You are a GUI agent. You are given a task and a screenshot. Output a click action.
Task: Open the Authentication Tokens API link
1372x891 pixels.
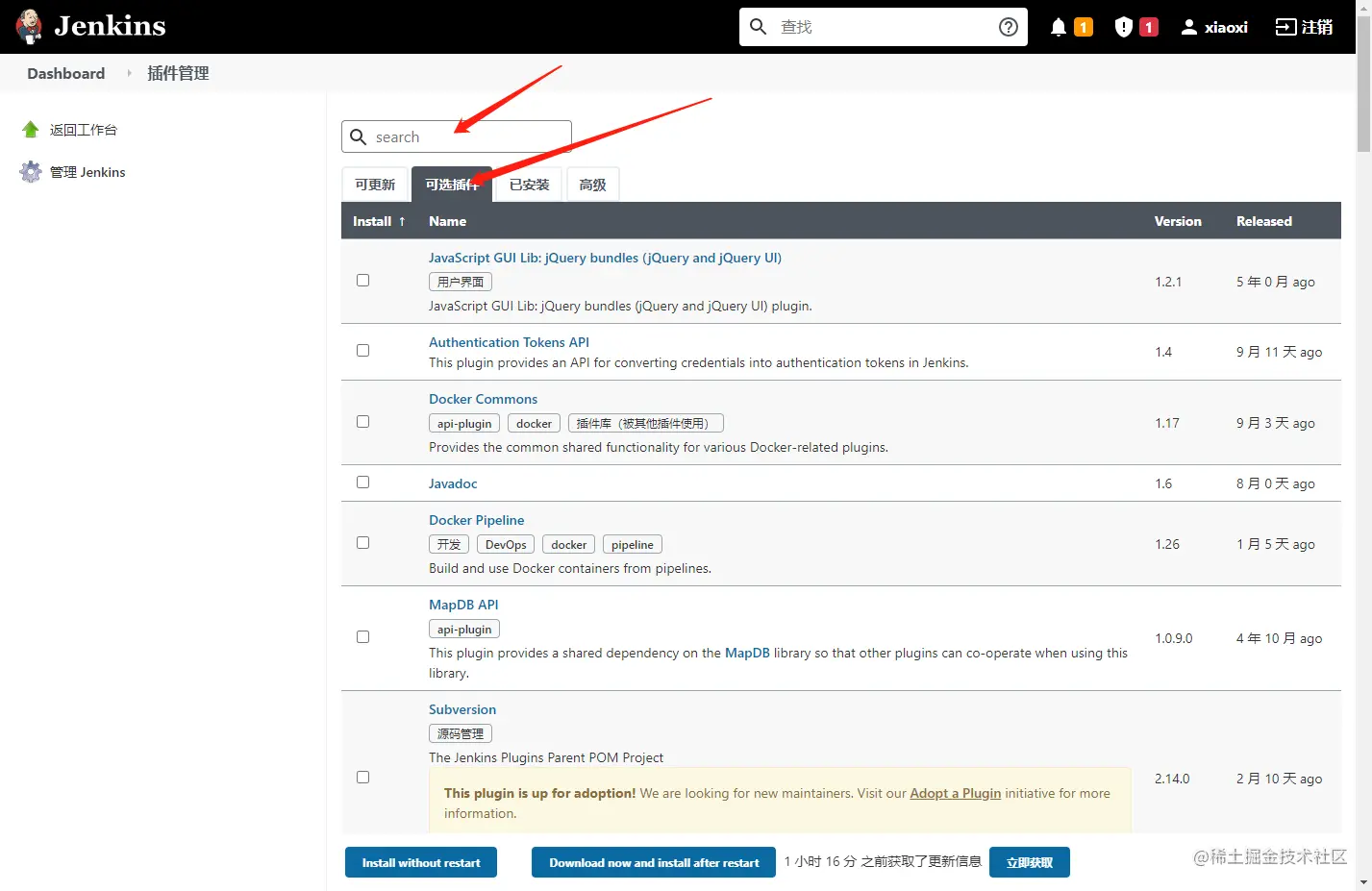pyautogui.click(x=509, y=342)
